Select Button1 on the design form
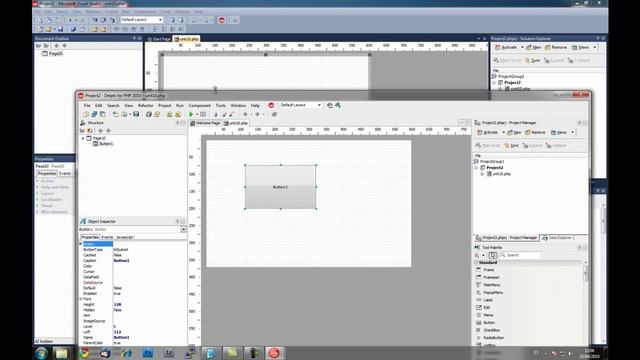The width and height of the screenshot is (640, 360). point(280,187)
